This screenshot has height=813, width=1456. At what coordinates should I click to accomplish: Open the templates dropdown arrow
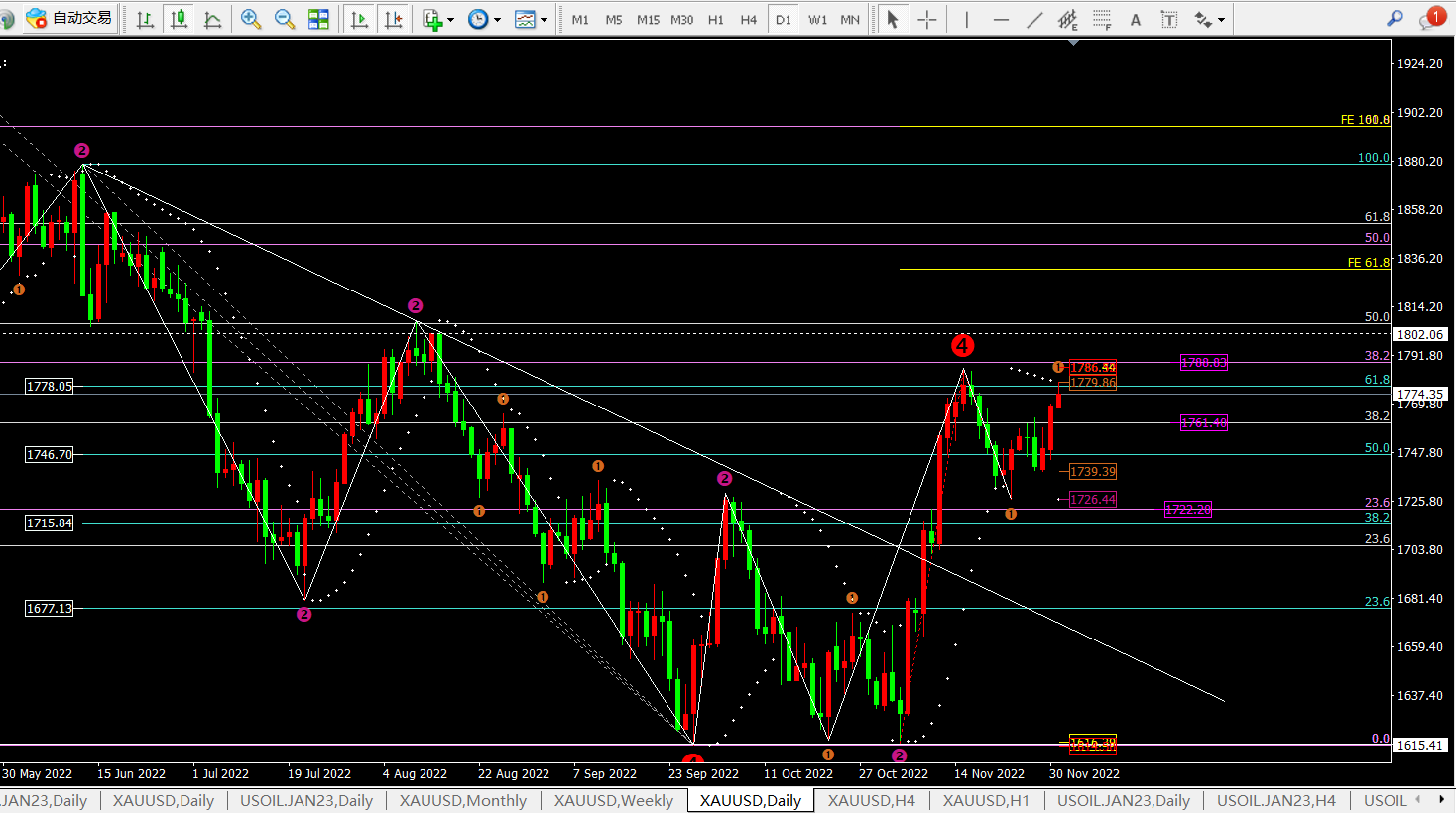pos(544,20)
